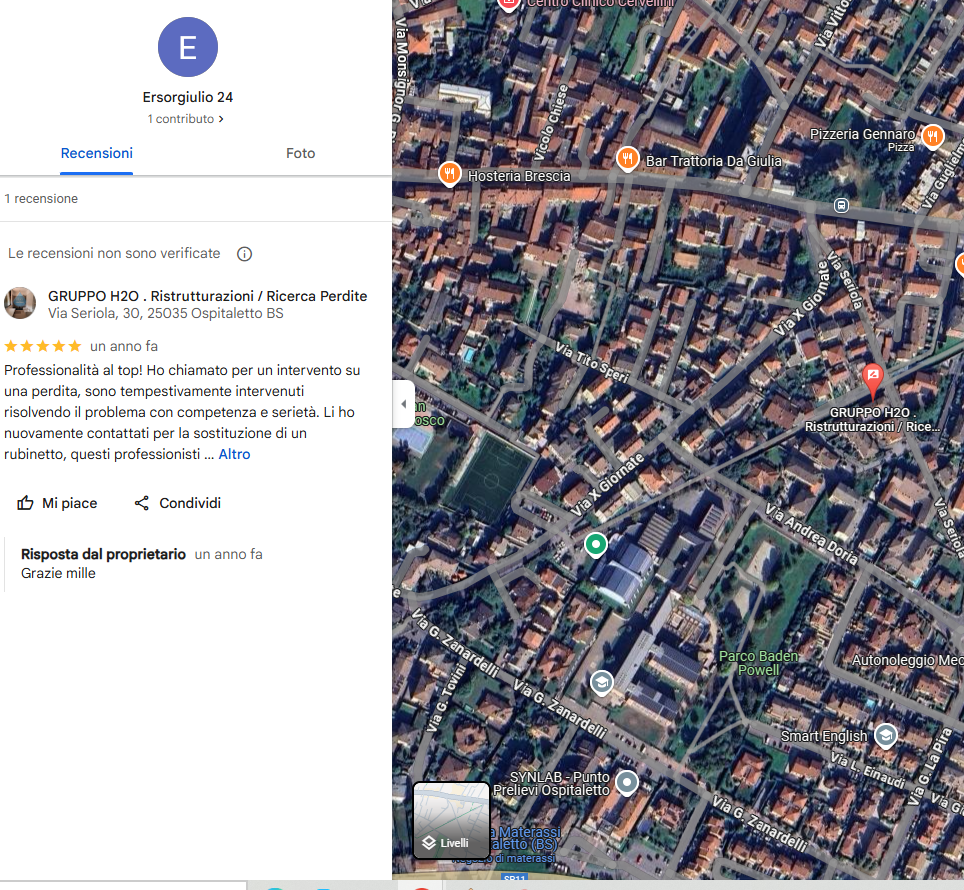Click the Via Tito Speri street label
Image resolution: width=964 pixels, height=890 pixels.
pyautogui.click(x=592, y=363)
